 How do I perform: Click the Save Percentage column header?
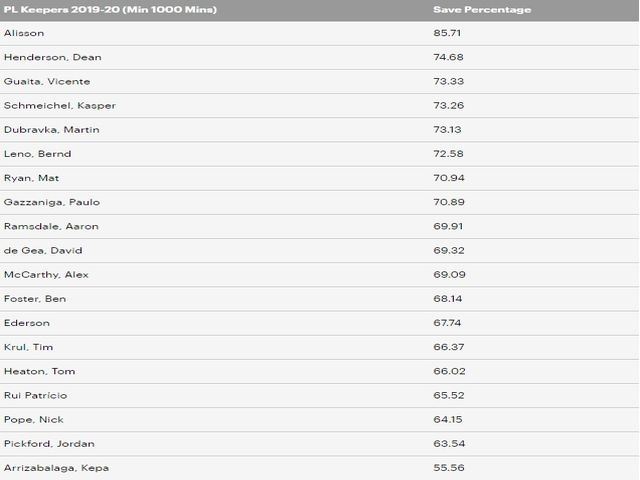pos(481,9)
